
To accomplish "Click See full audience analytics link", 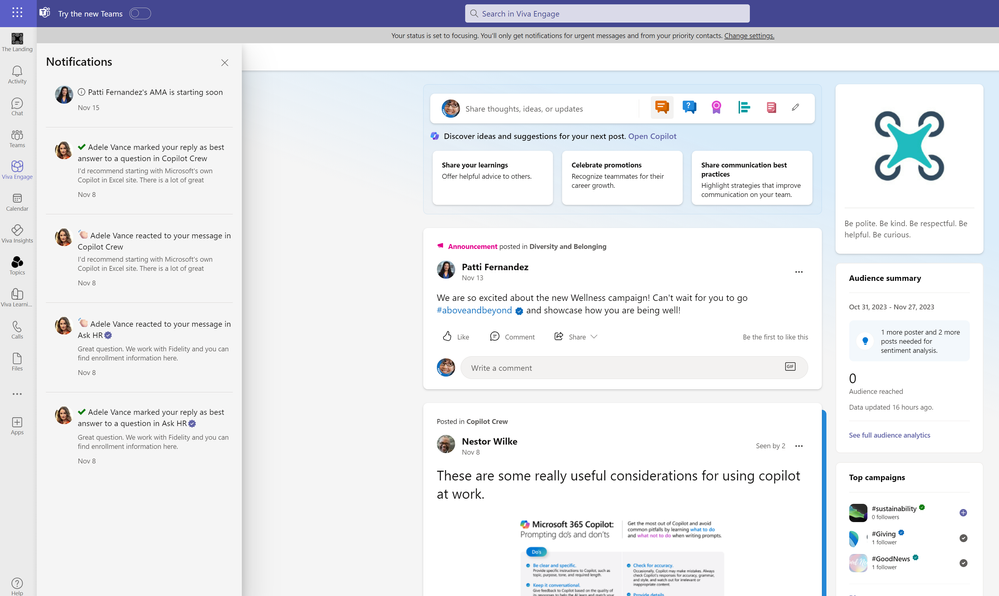I will 889,435.
